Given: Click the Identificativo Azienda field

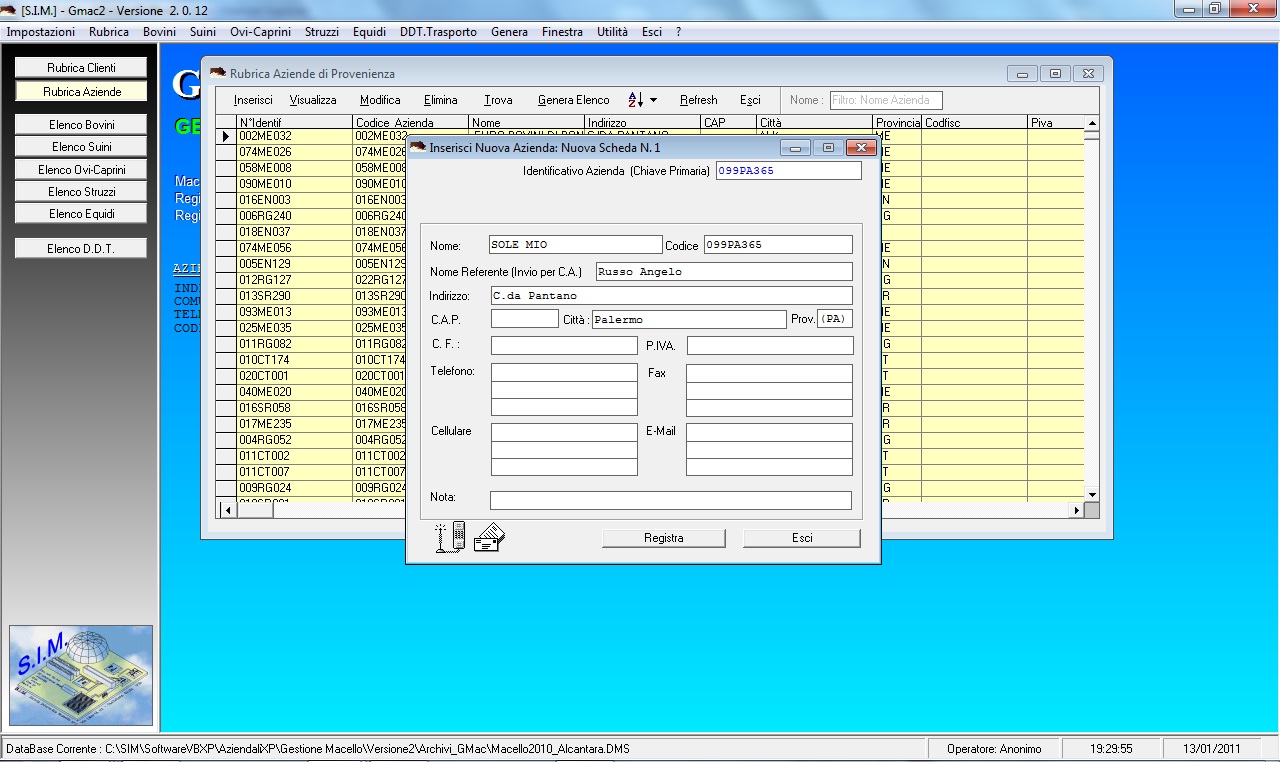Looking at the screenshot, I should click(x=788, y=171).
